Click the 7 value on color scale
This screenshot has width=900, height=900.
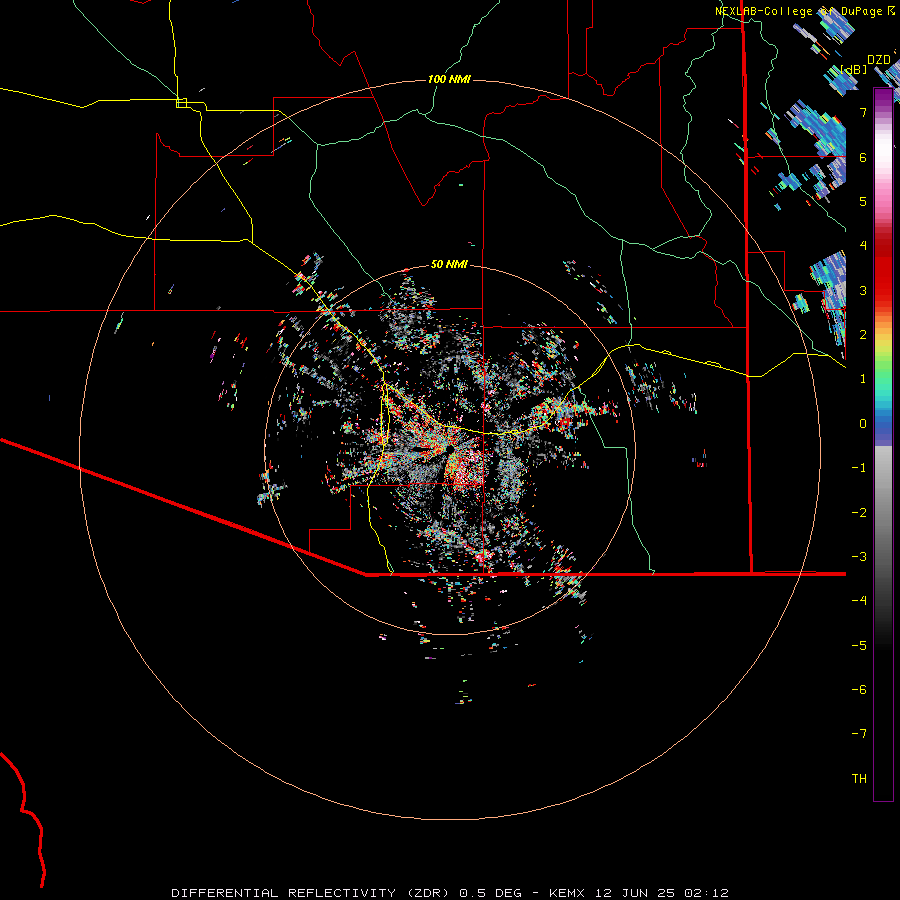(x=863, y=112)
